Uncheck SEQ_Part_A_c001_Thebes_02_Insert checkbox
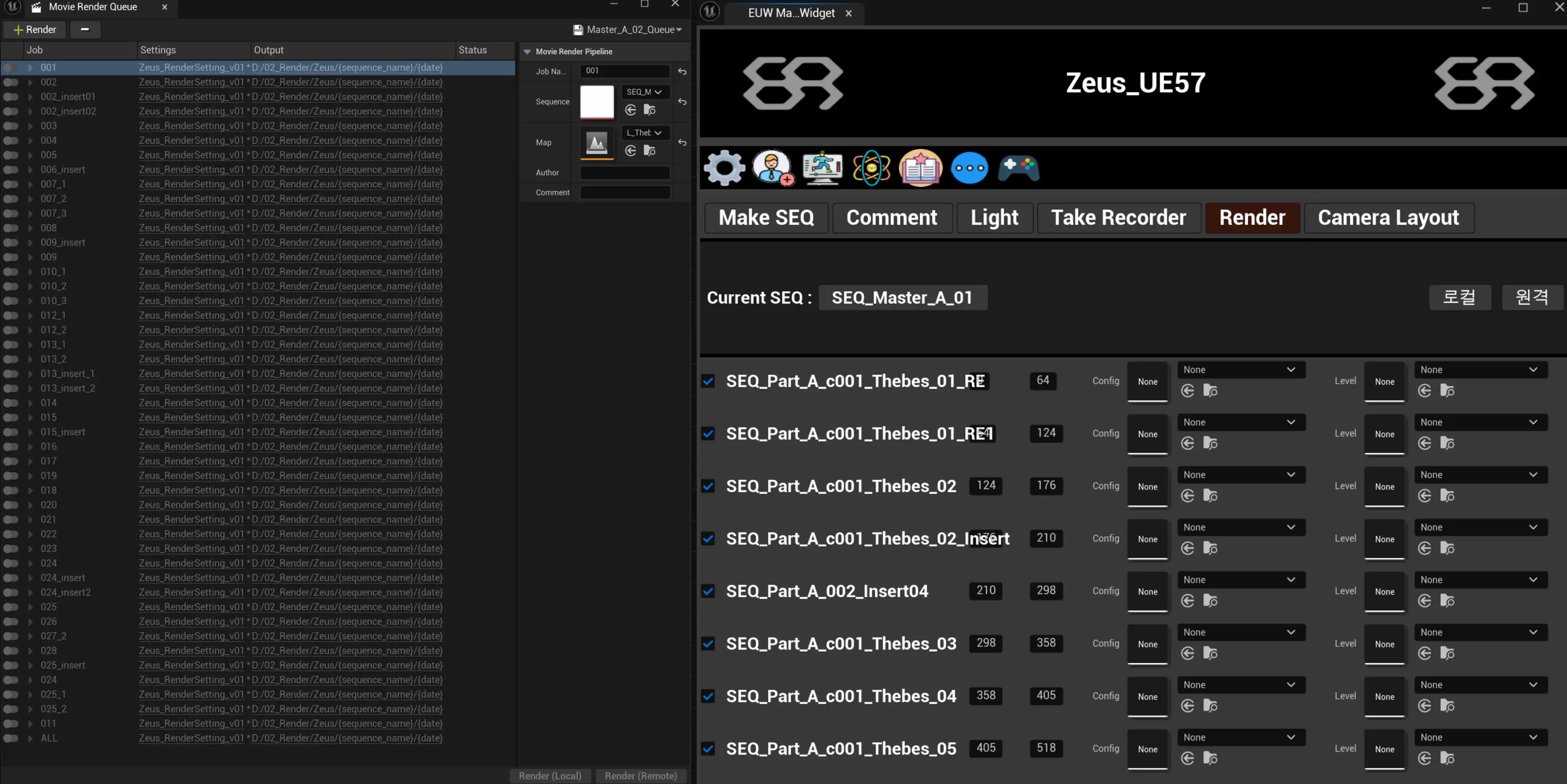 (x=708, y=538)
